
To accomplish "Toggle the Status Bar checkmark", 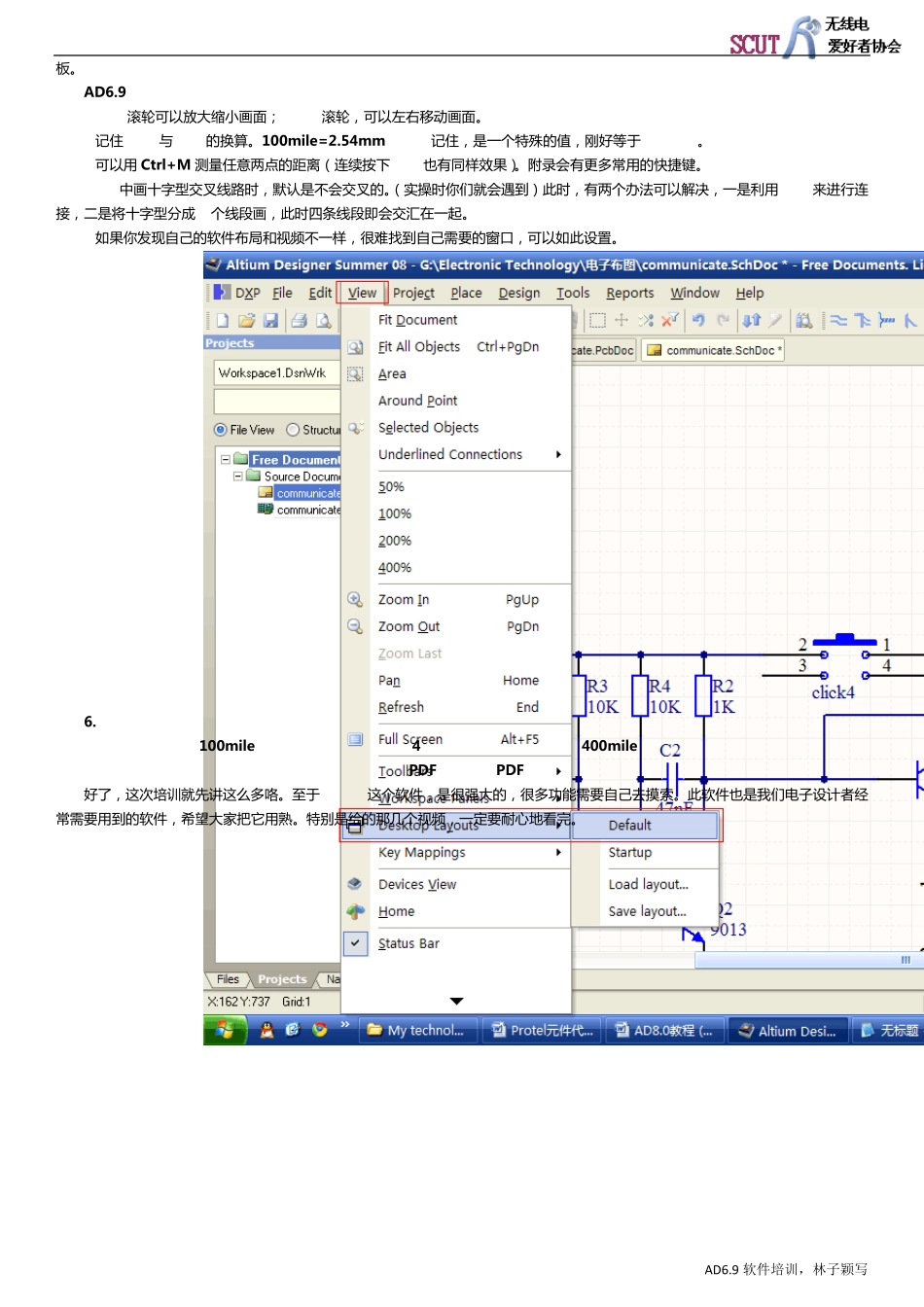I will [x=356, y=943].
